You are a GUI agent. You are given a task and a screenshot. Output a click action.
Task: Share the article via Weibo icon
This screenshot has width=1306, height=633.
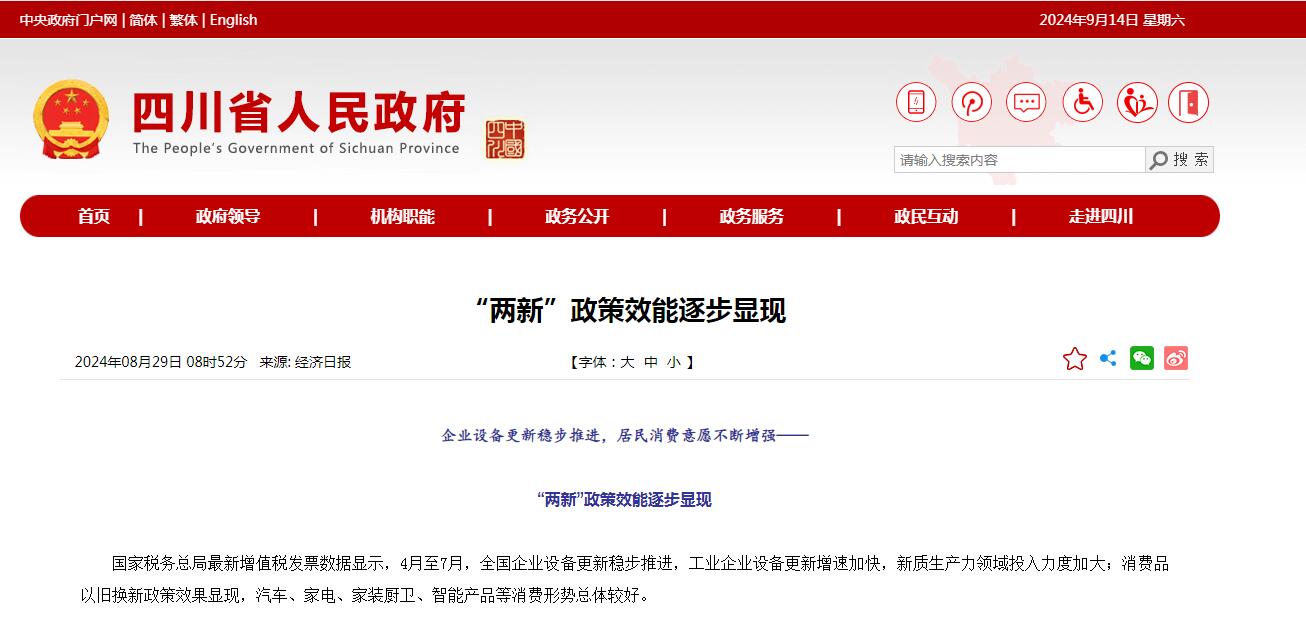1174,357
